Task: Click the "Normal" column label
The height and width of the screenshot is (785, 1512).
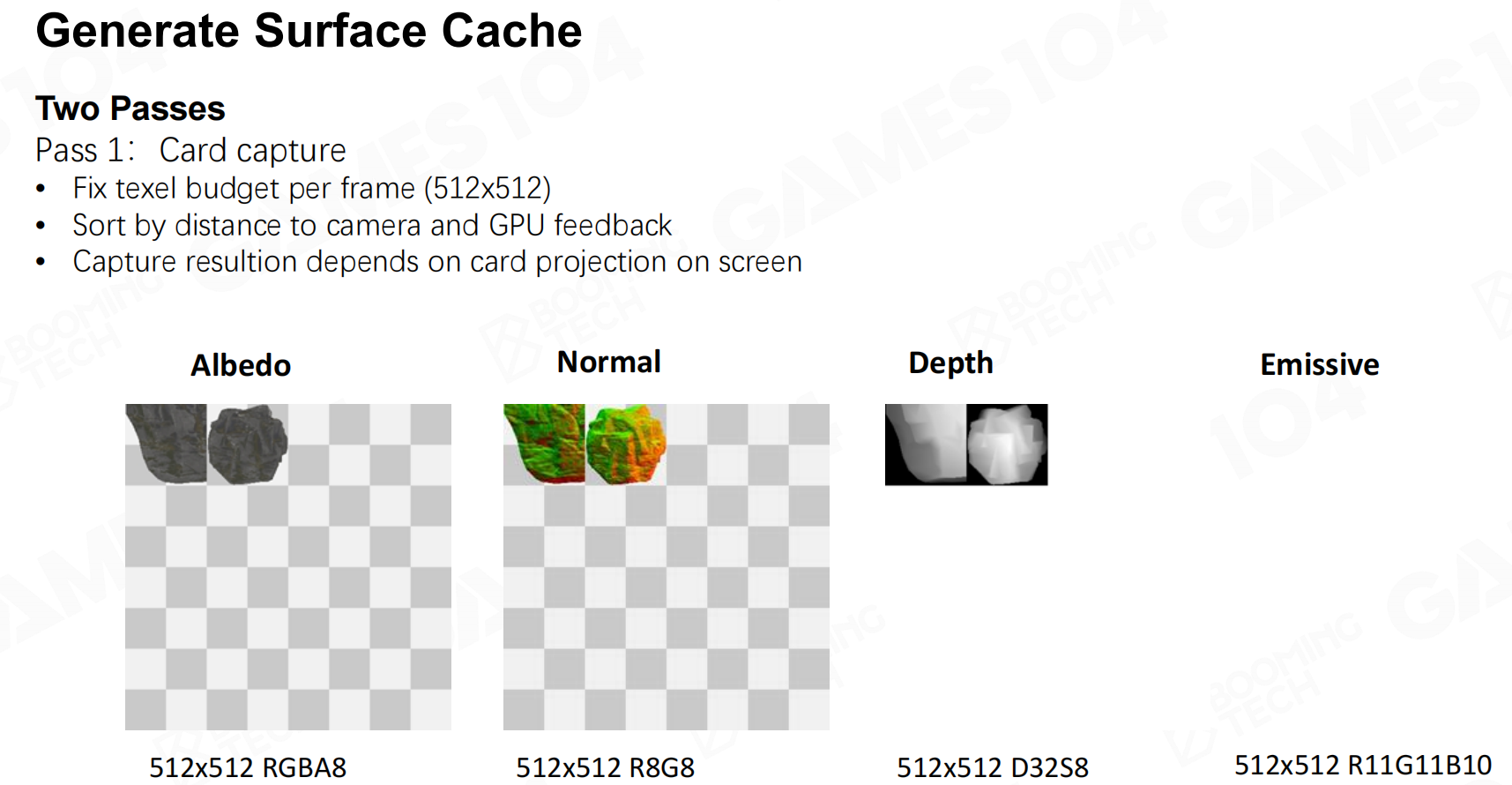Action: point(608,362)
